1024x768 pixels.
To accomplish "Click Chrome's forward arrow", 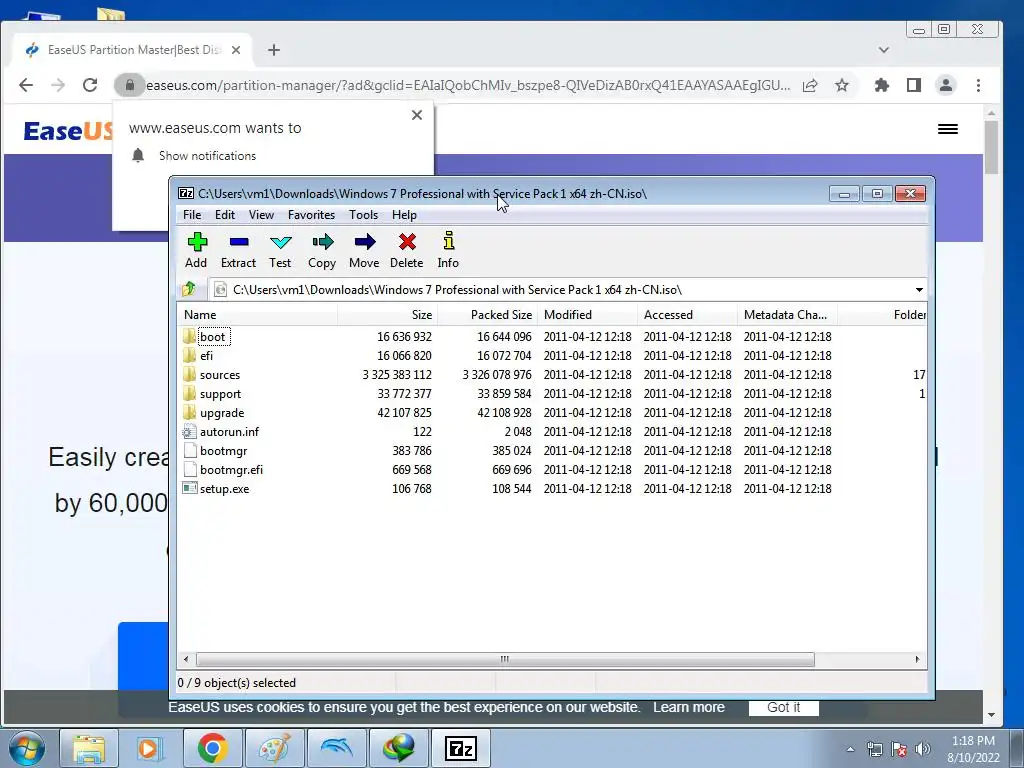I will coord(58,85).
